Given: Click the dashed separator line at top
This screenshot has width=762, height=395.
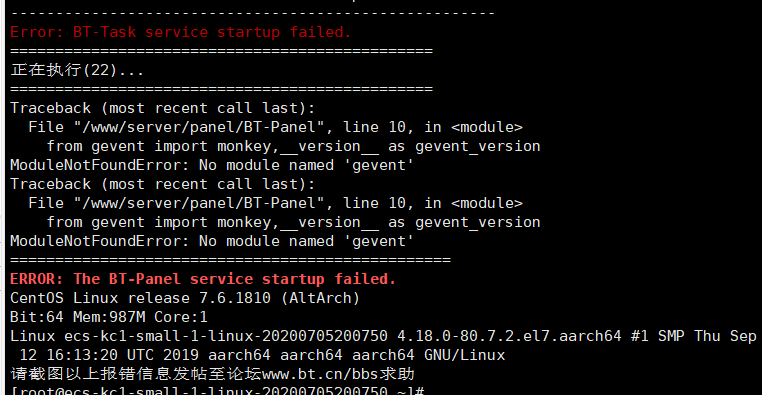Looking at the screenshot, I should (252, 13).
